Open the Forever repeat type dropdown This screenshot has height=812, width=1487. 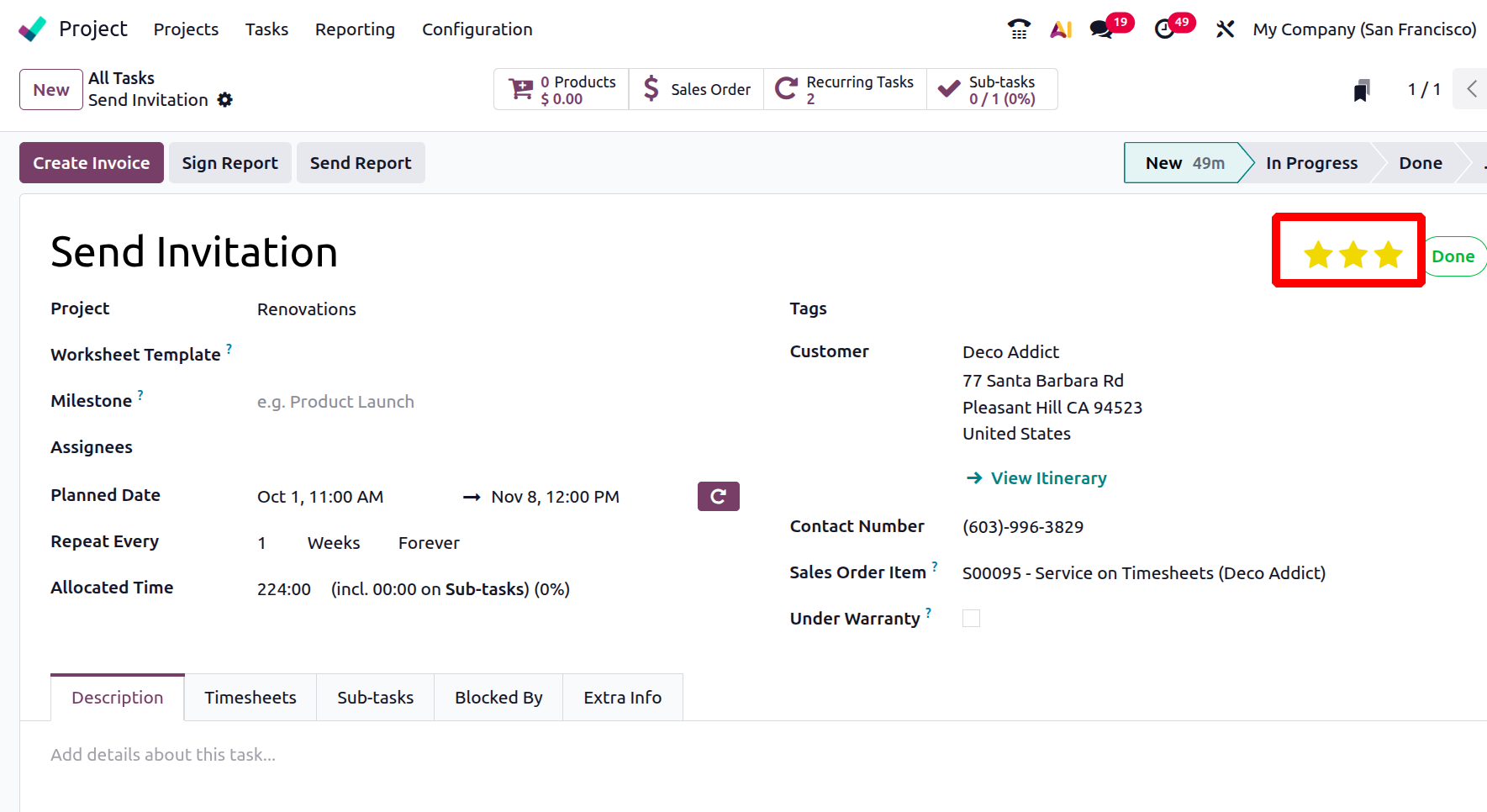[x=429, y=543]
